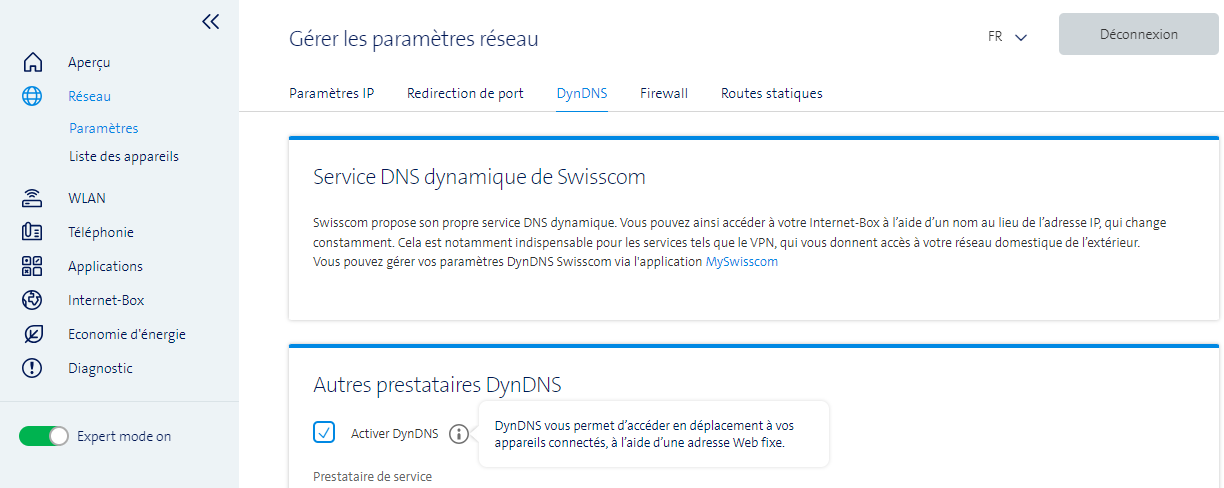
Task: Click the Réseau globe icon
Action: tap(32, 96)
